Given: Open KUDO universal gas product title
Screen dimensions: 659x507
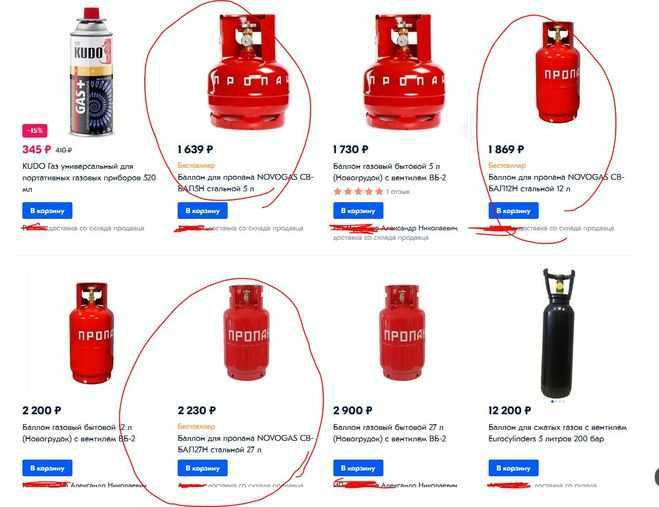Looking at the screenshot, I should coord(89,177).
